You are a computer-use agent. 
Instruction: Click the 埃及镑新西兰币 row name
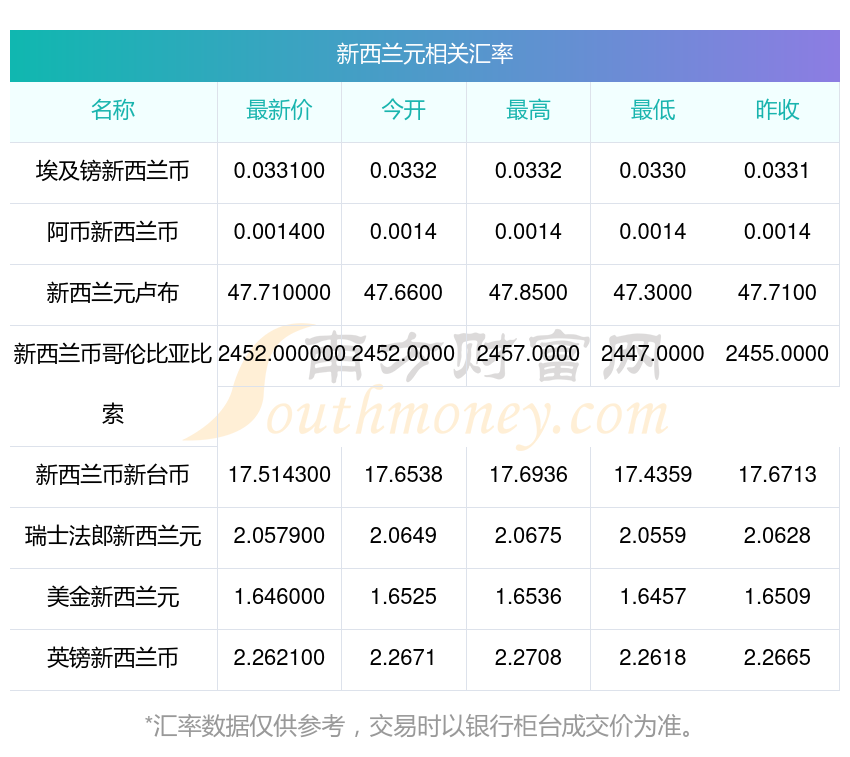113,171
